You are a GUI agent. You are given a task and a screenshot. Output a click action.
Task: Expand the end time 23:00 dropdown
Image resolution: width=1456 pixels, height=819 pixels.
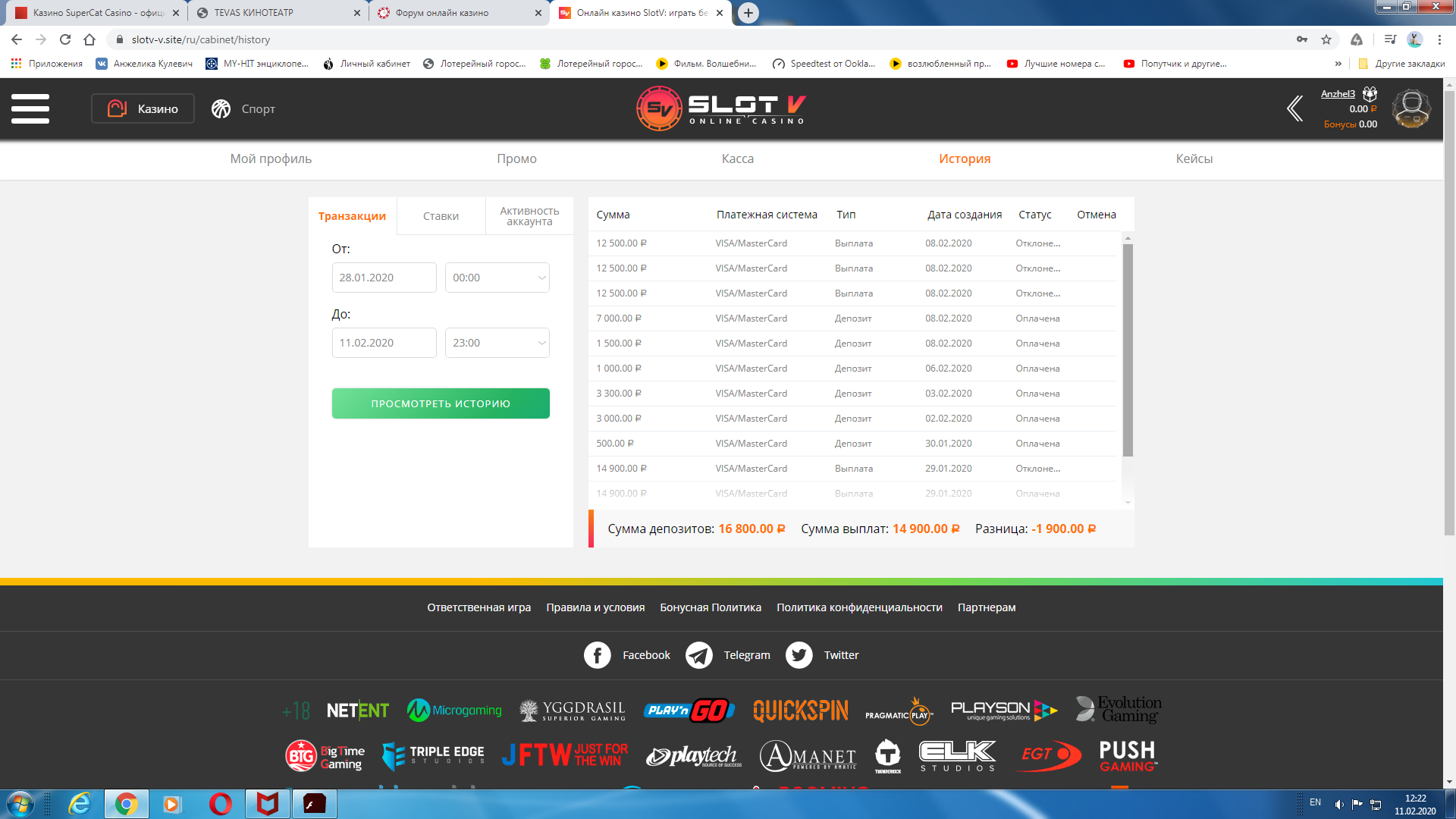click(497, 343)
